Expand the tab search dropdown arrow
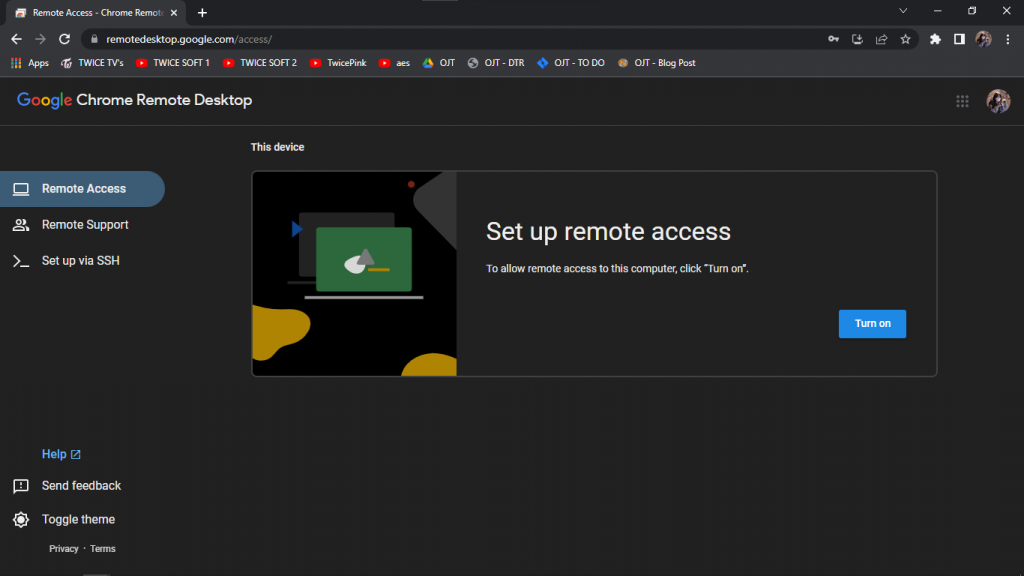Image resolution: width=1024 pixels, height=576 pixels. coord(903,11)
